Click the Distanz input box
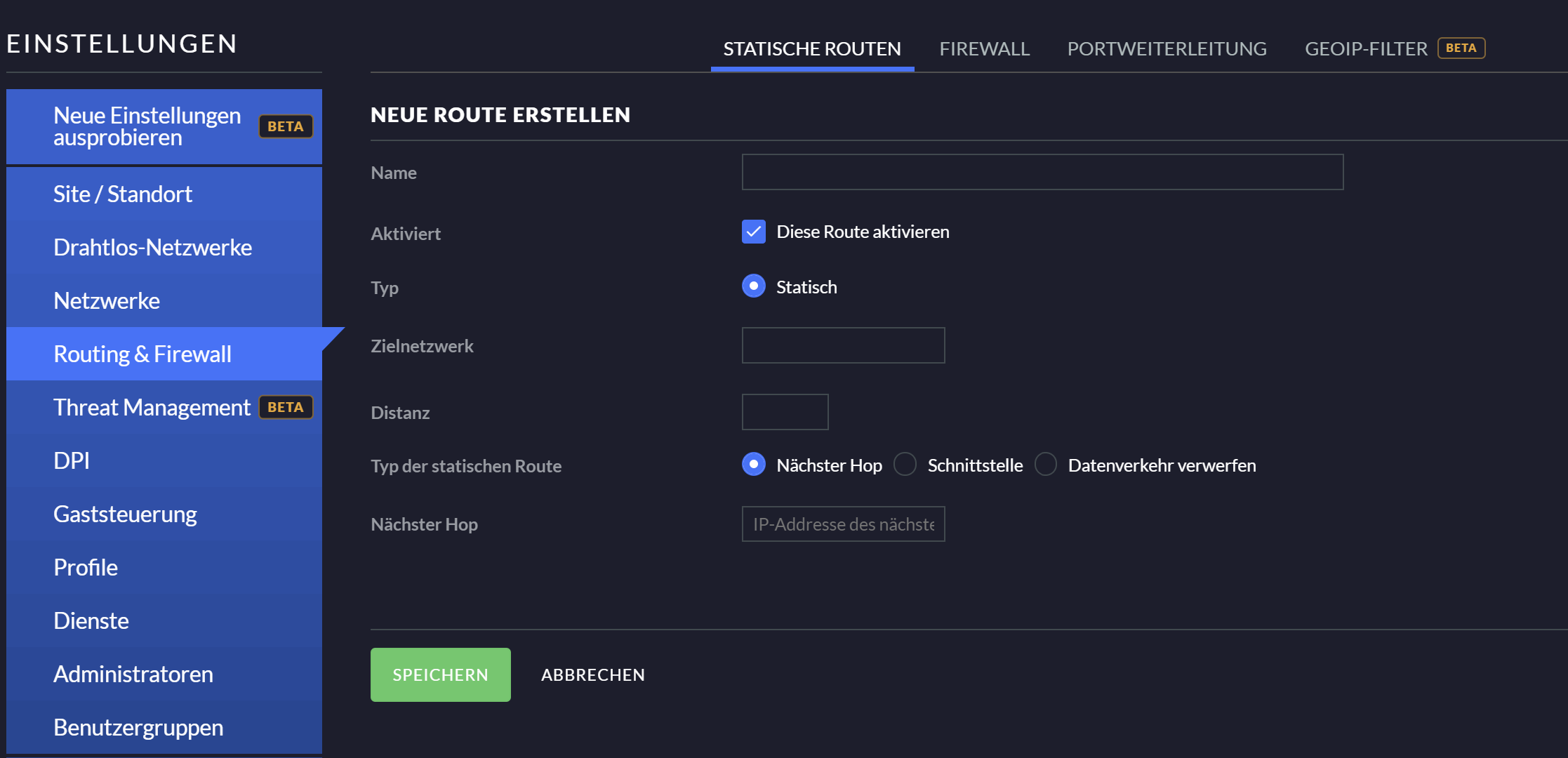The width and height of the screenshot is (1568, 758). [x=785, y=412]
